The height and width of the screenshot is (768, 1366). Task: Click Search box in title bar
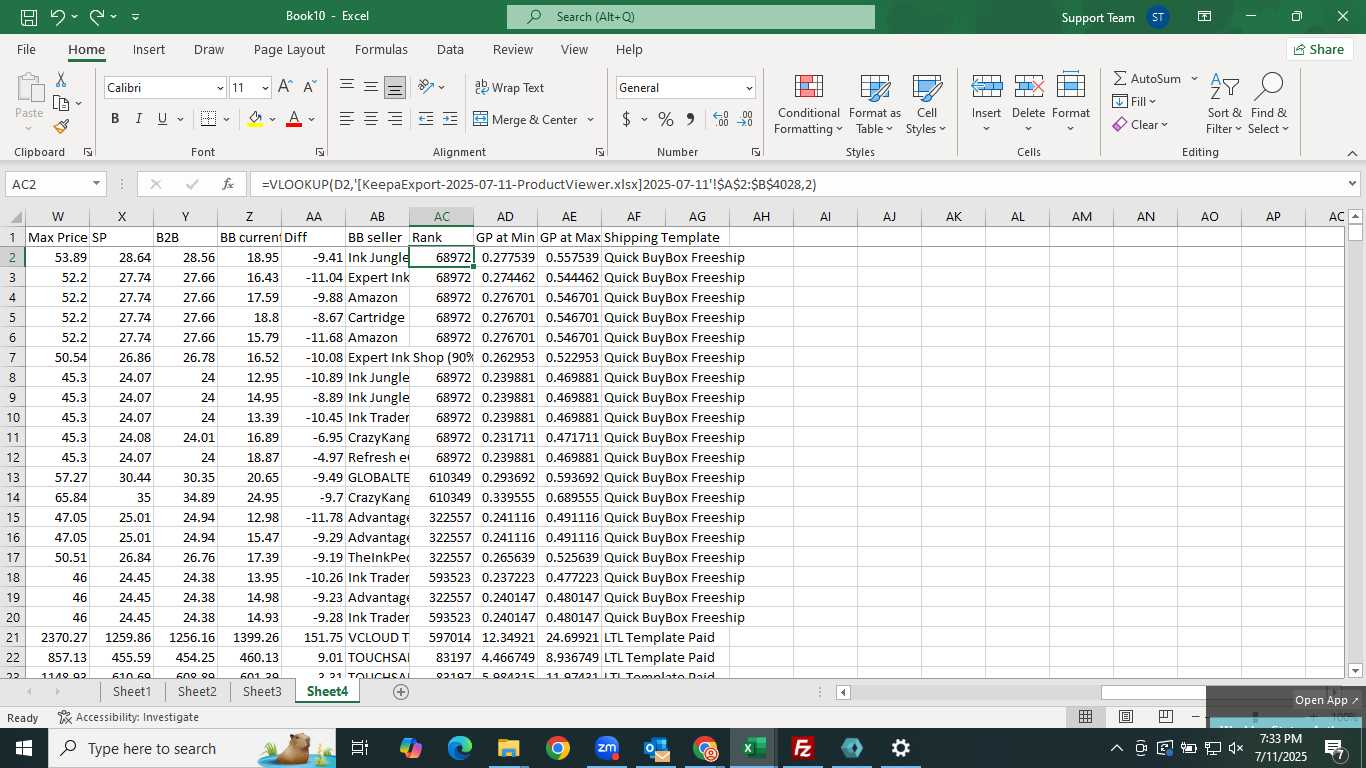coord(690,17)
